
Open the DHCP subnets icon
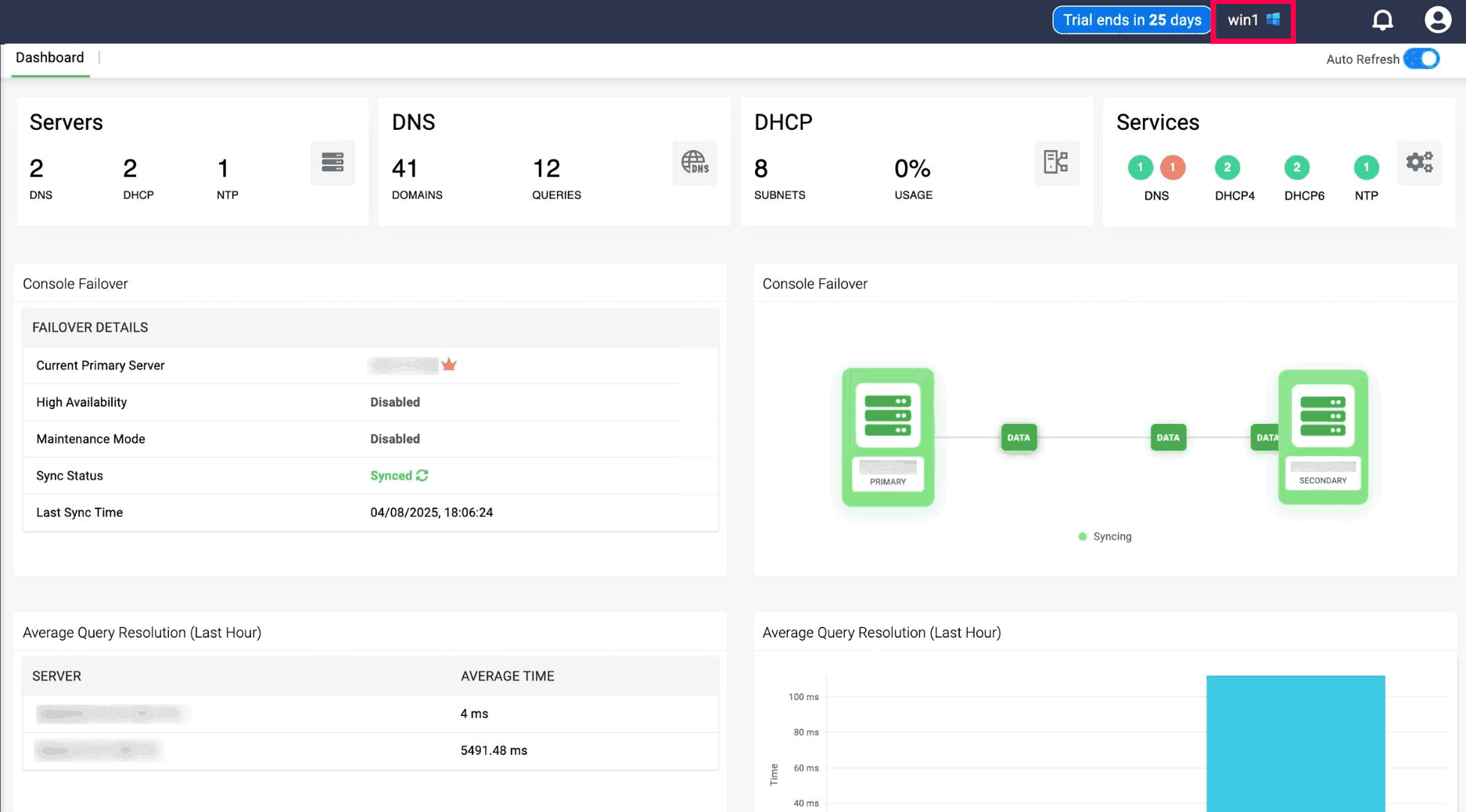pyautogui.click(x=1056, y=163)
